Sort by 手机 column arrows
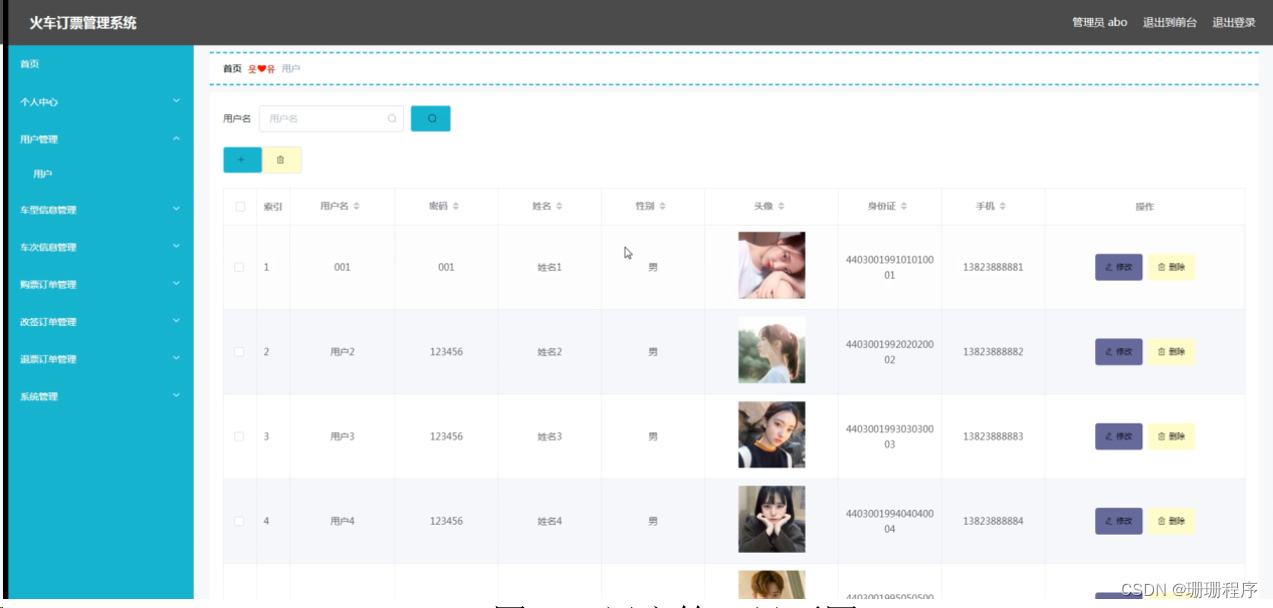The image size is (1273, 608). coord(1002,206)
